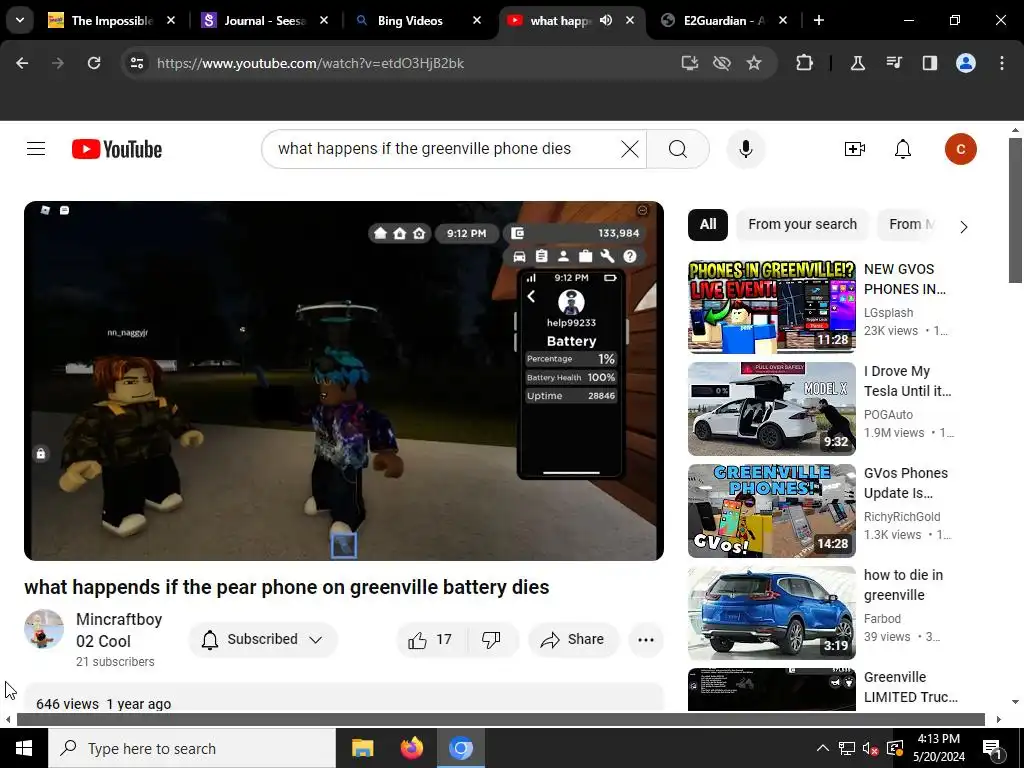Viewport: 1024px width, 768px height.
Task: Toggle browser side panel
Action: (x=929, y=63)
